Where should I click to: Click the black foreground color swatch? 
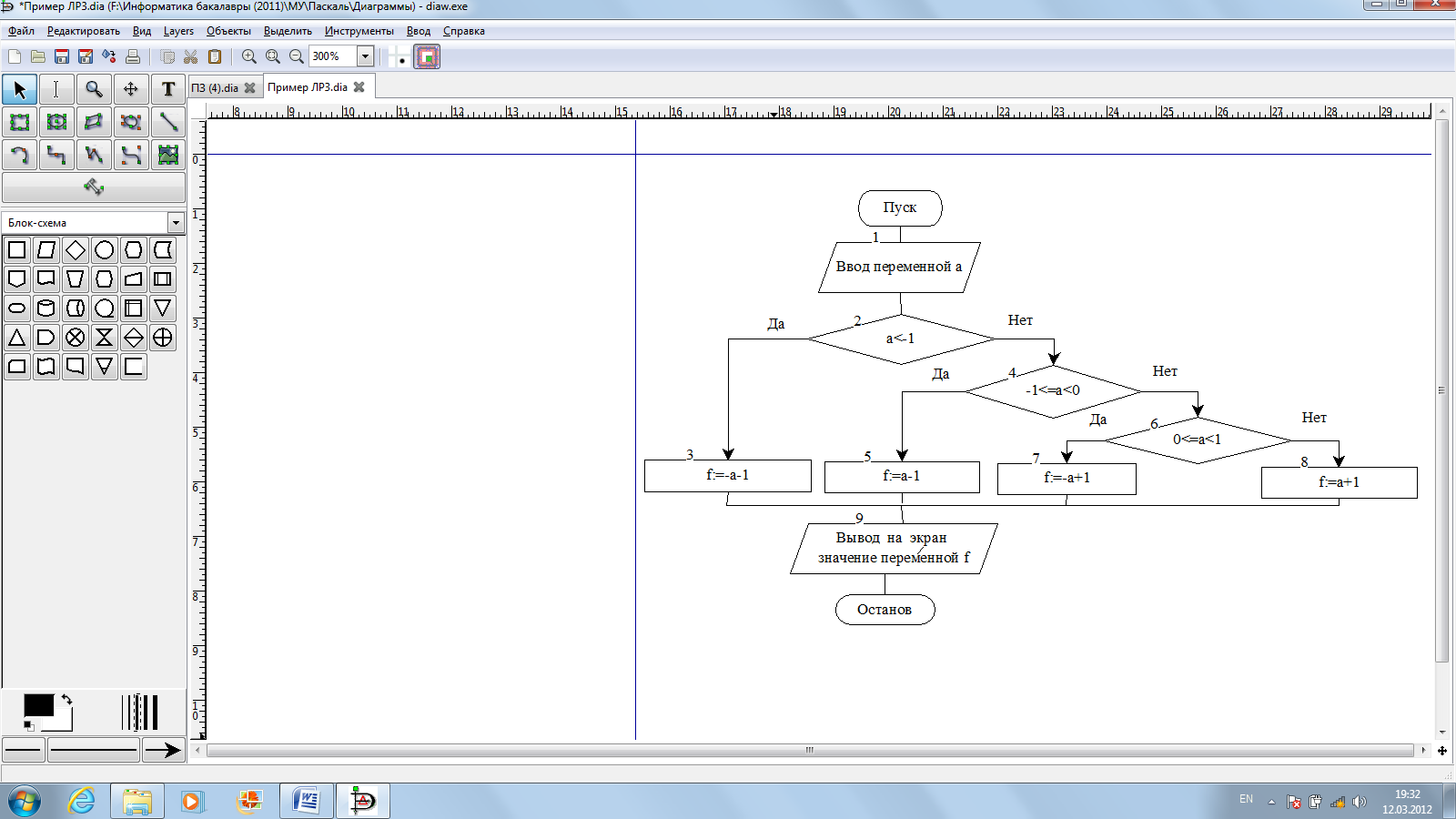click(x=38, y=705)
